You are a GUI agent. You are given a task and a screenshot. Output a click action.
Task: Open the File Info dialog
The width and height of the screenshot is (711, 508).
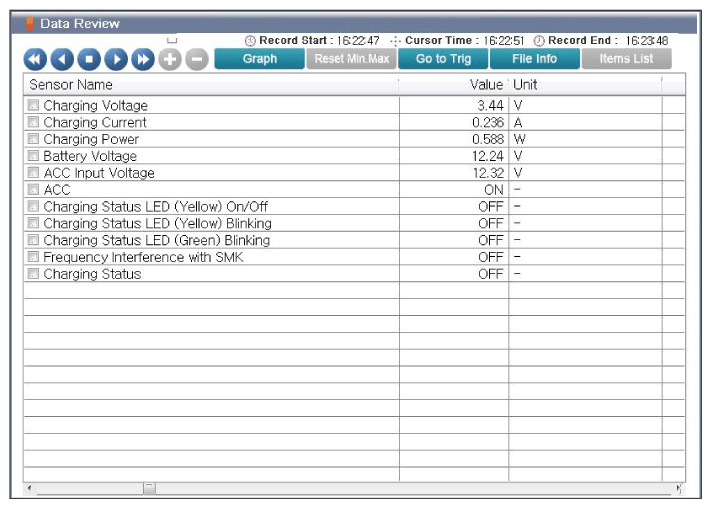pyautogui.click(x=535, y=59)
